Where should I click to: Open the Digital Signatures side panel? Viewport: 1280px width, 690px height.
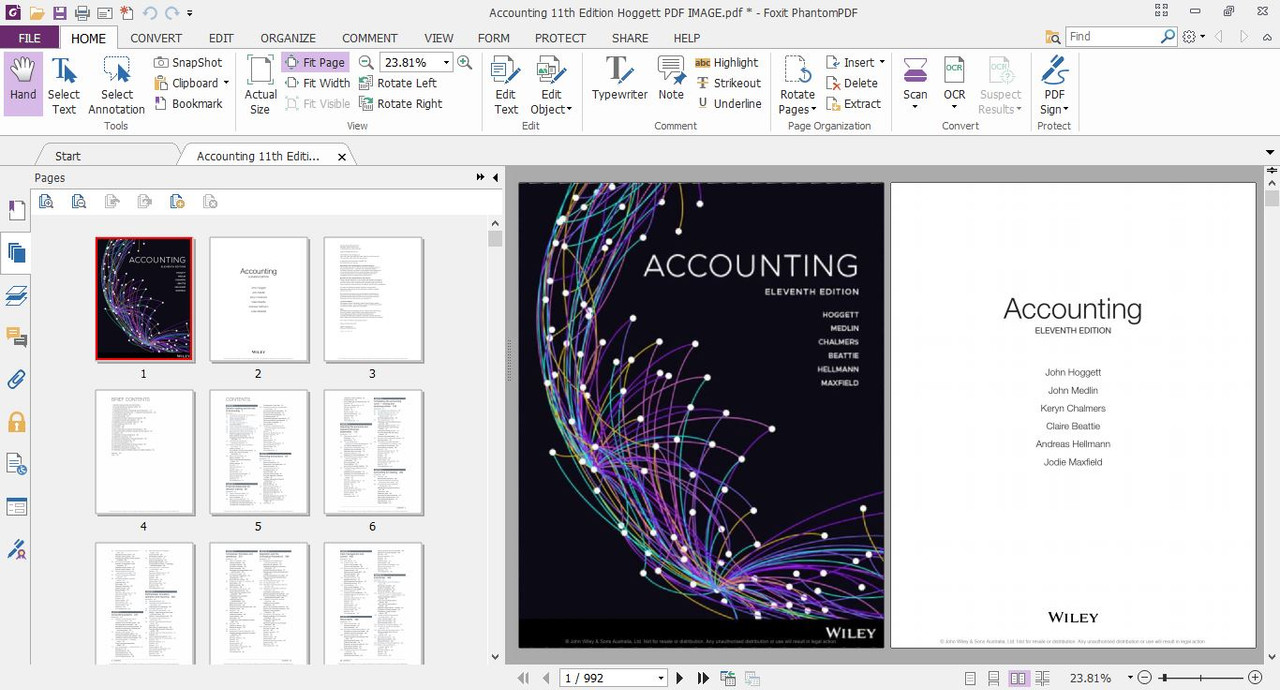point(16,549)
